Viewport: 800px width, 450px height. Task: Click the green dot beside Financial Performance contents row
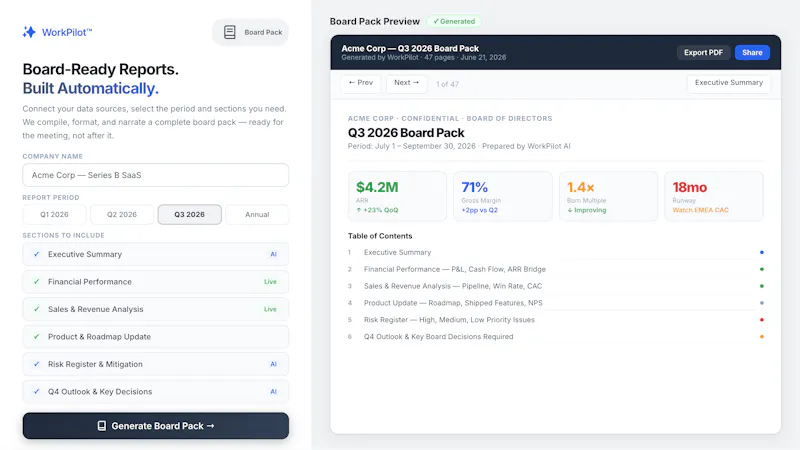pos(762,269)
